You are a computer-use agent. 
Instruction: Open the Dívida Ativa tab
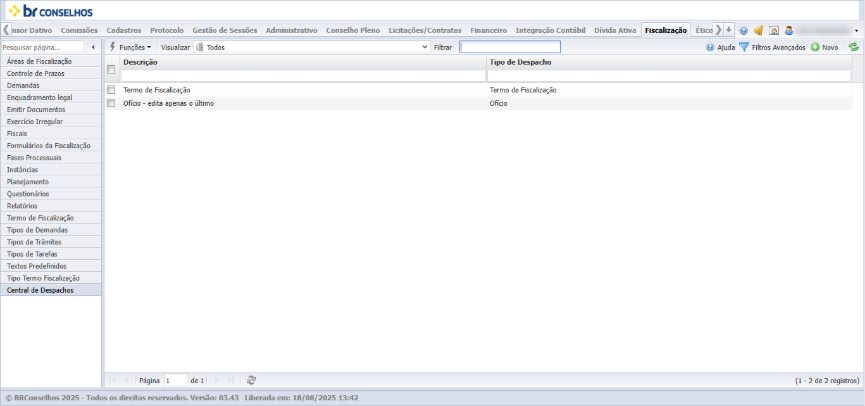[x=615, y=30]
